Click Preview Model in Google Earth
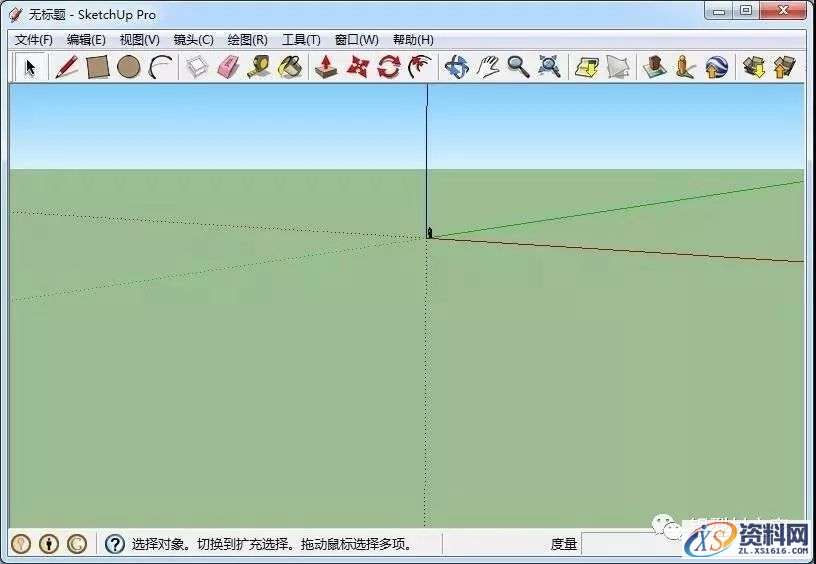The image size is (816, 564). click(717, 67)
